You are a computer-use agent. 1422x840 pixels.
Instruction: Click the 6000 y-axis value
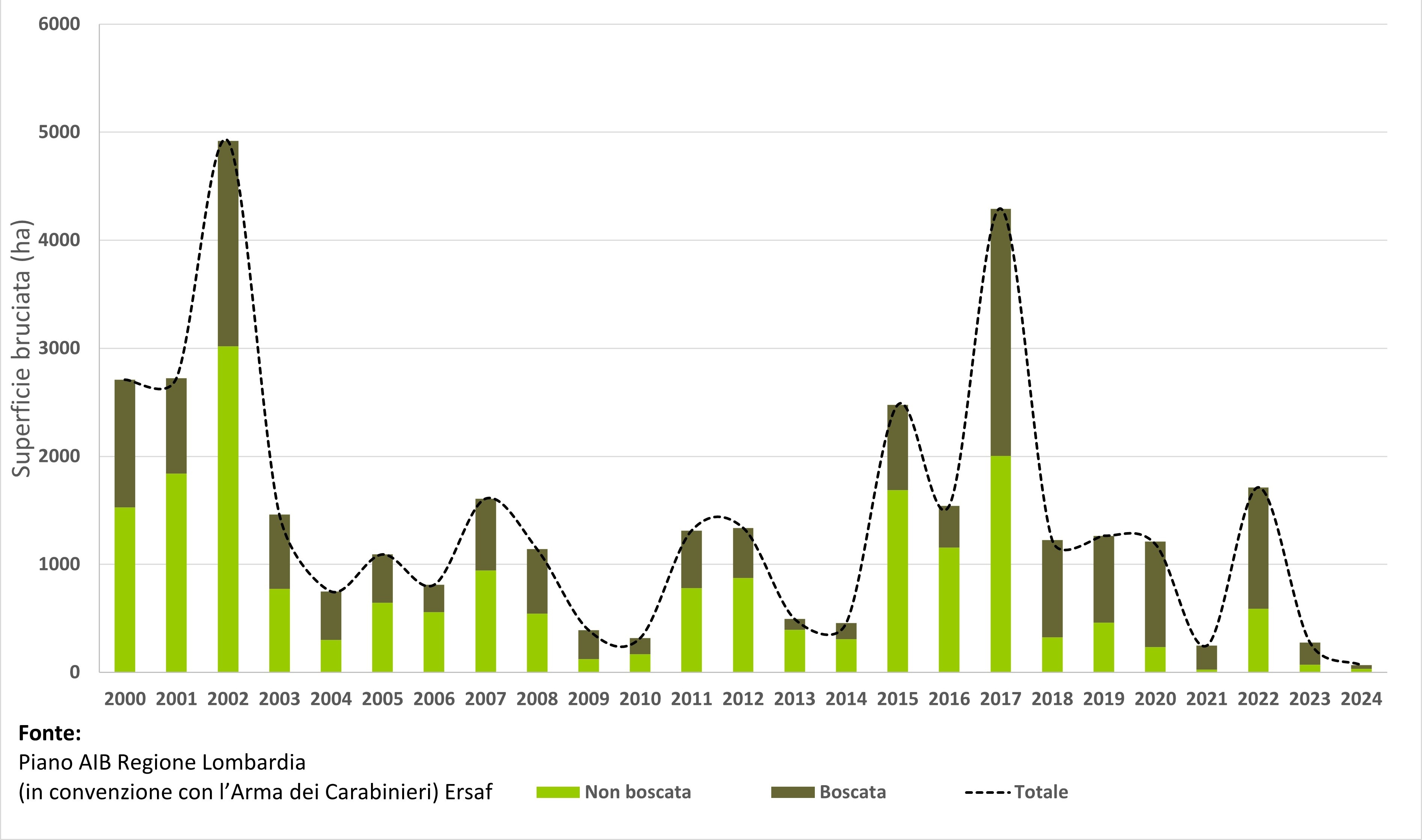pyautogui.click(x=59, y=24)
